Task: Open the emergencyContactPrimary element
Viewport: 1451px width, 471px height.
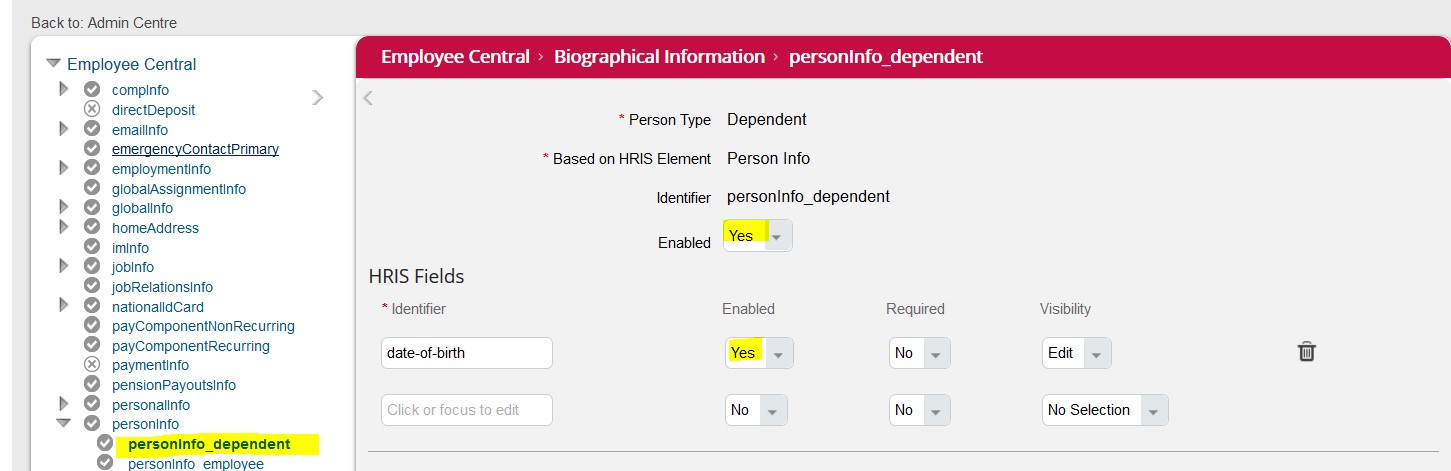Action: (195, 149)
